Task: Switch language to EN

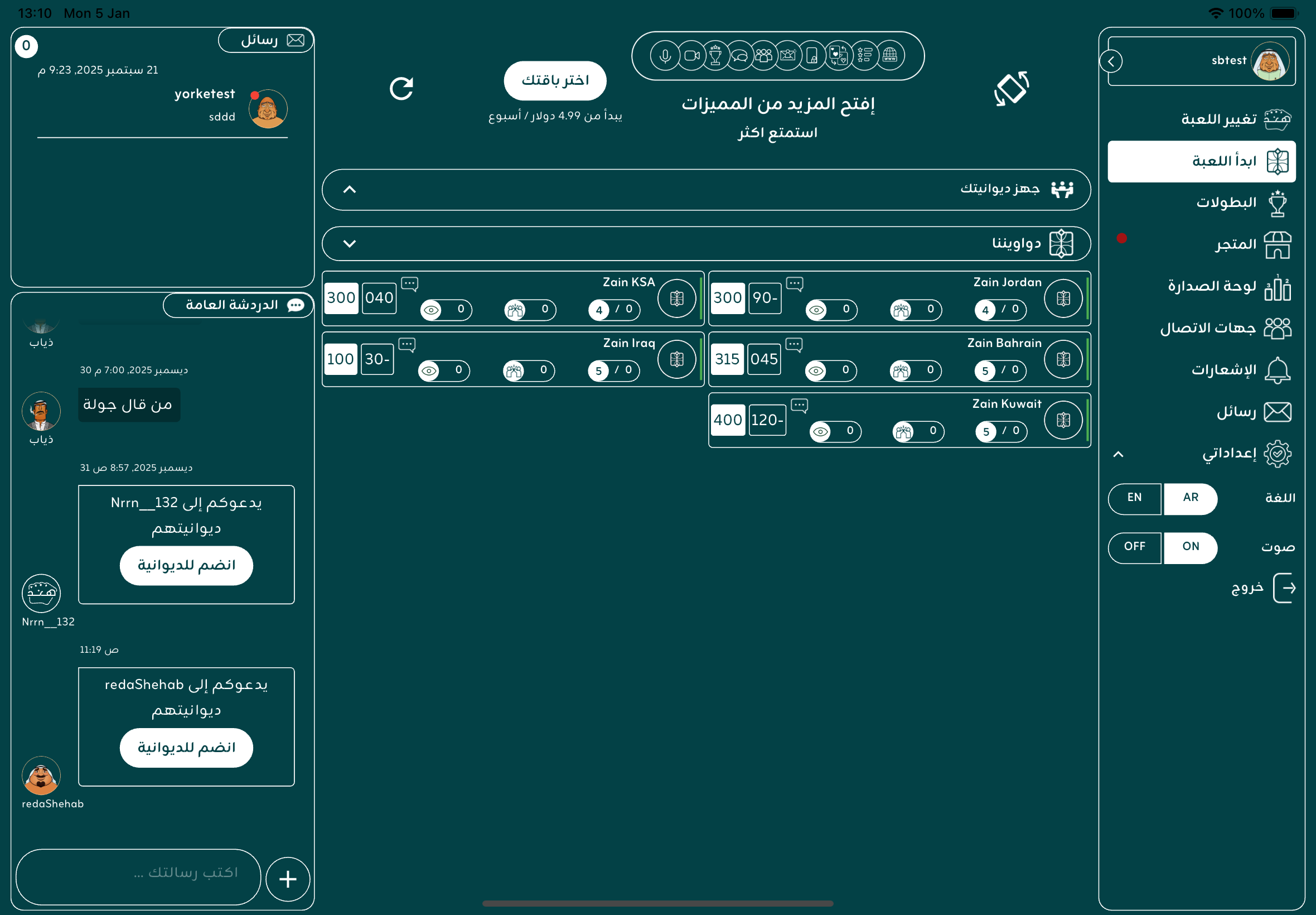Action: (x=1134, y=498)
